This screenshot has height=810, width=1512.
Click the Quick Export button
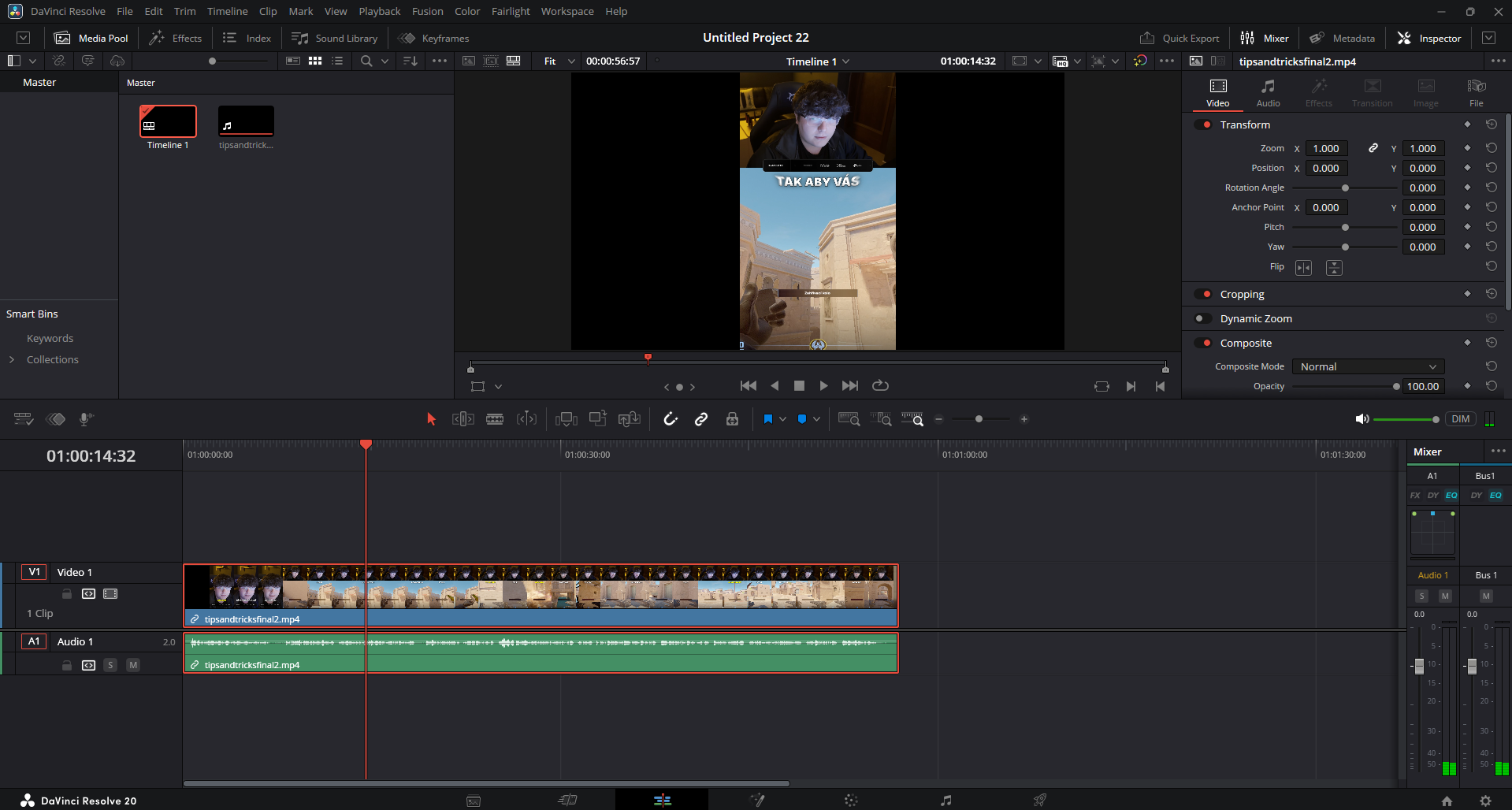pos(1180,38)
